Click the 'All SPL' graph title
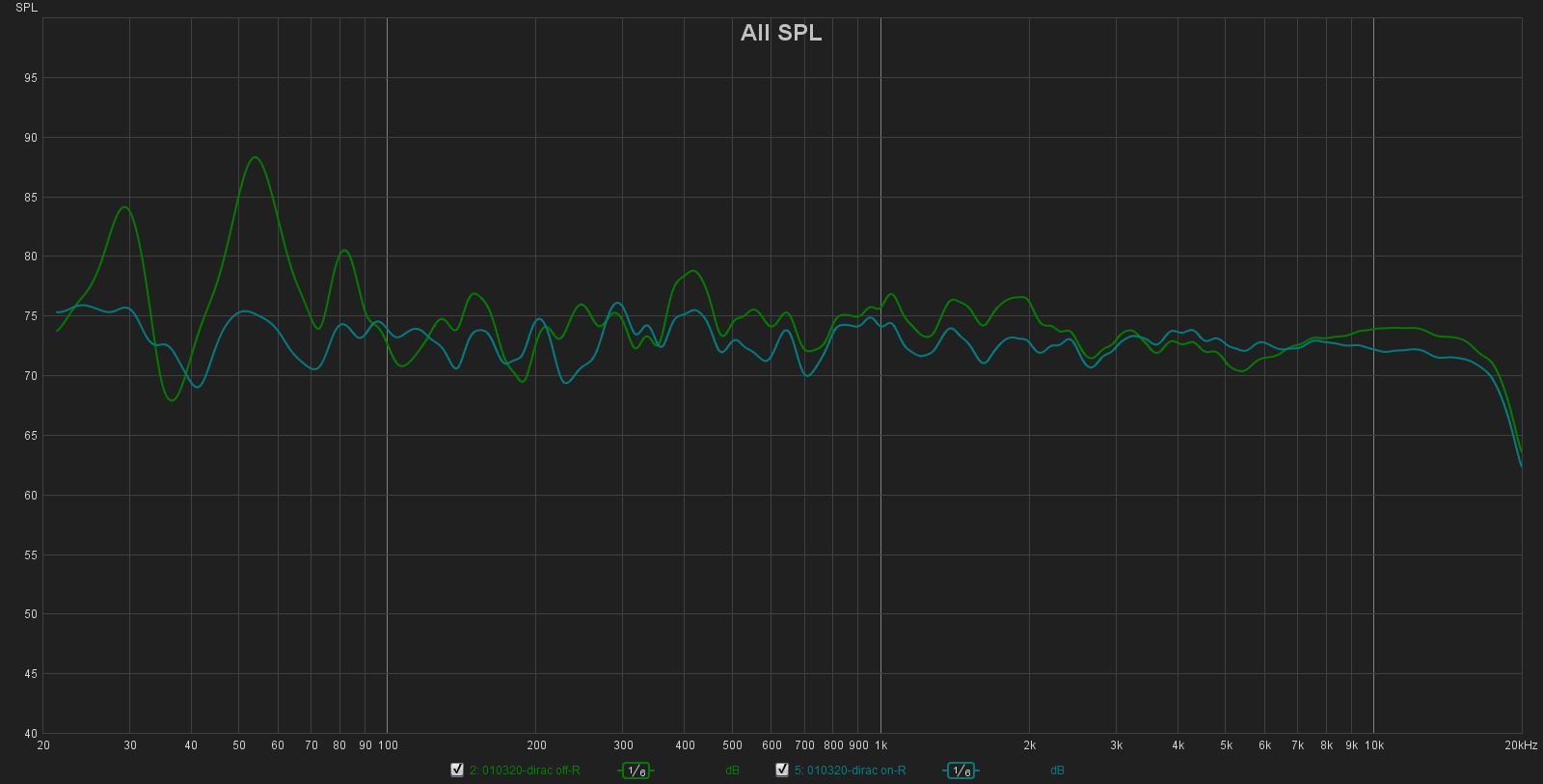Image resolution: width=1543 pixels, height=784 pixels. (x=780, y=33)
